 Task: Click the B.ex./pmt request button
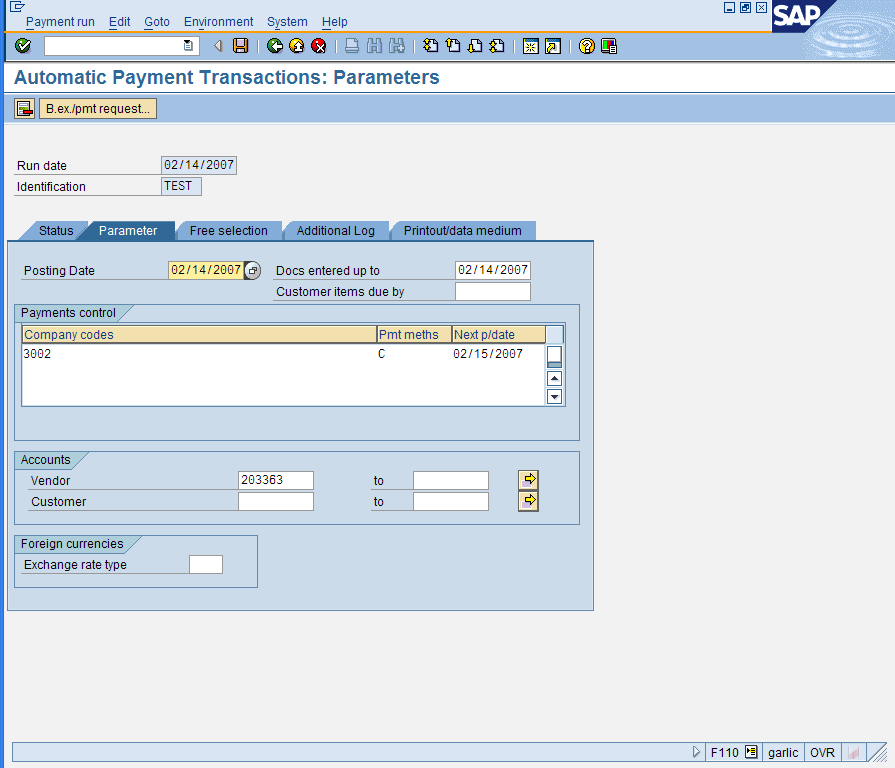97,108
